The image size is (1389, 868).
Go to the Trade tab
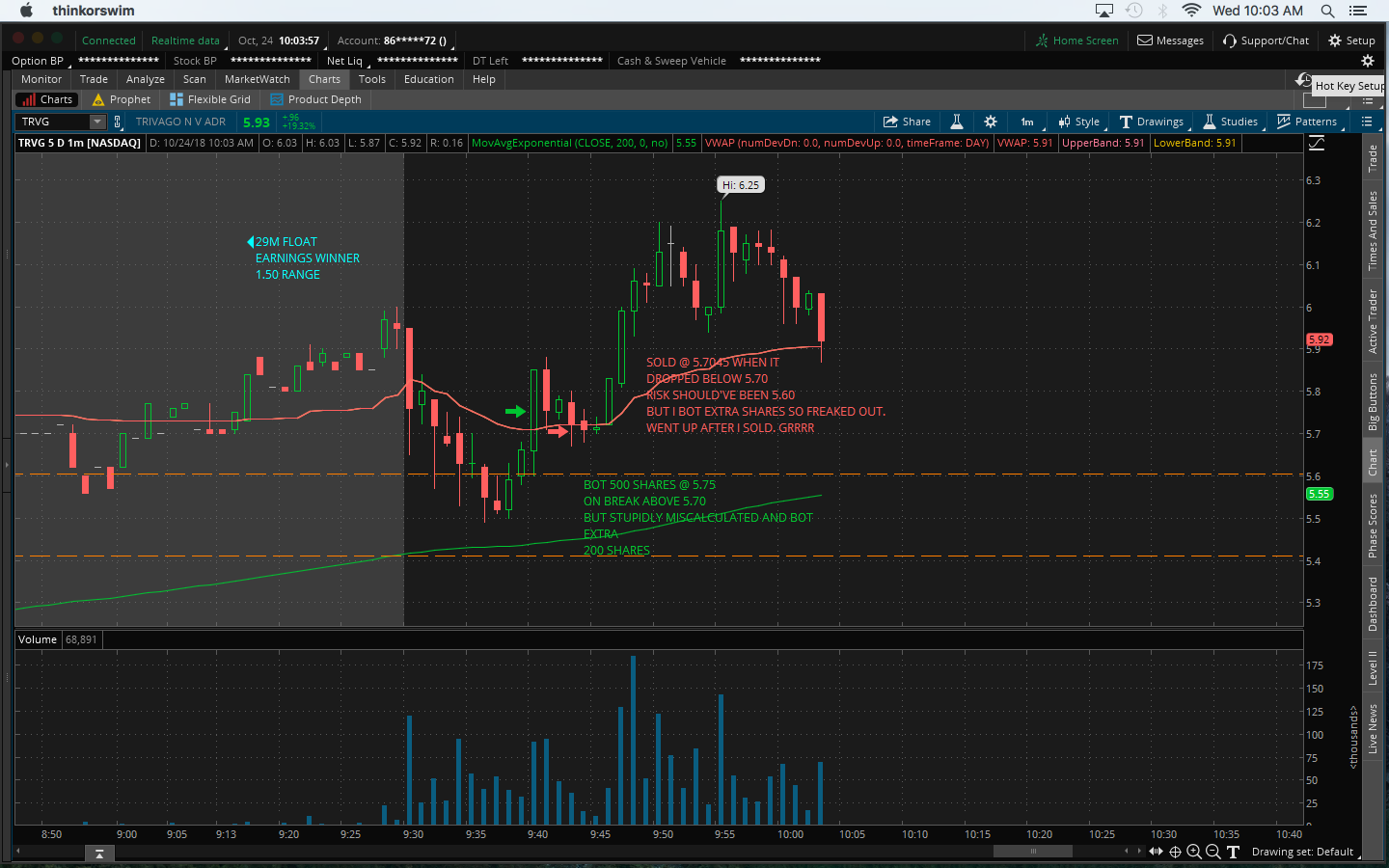pyautogui.click(x=94, y=79)
